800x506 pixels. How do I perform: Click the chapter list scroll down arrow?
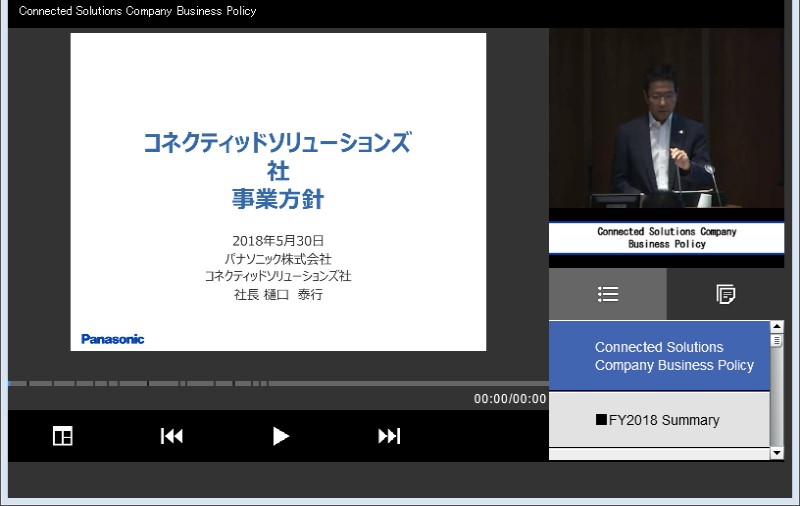tap(777, 453)
